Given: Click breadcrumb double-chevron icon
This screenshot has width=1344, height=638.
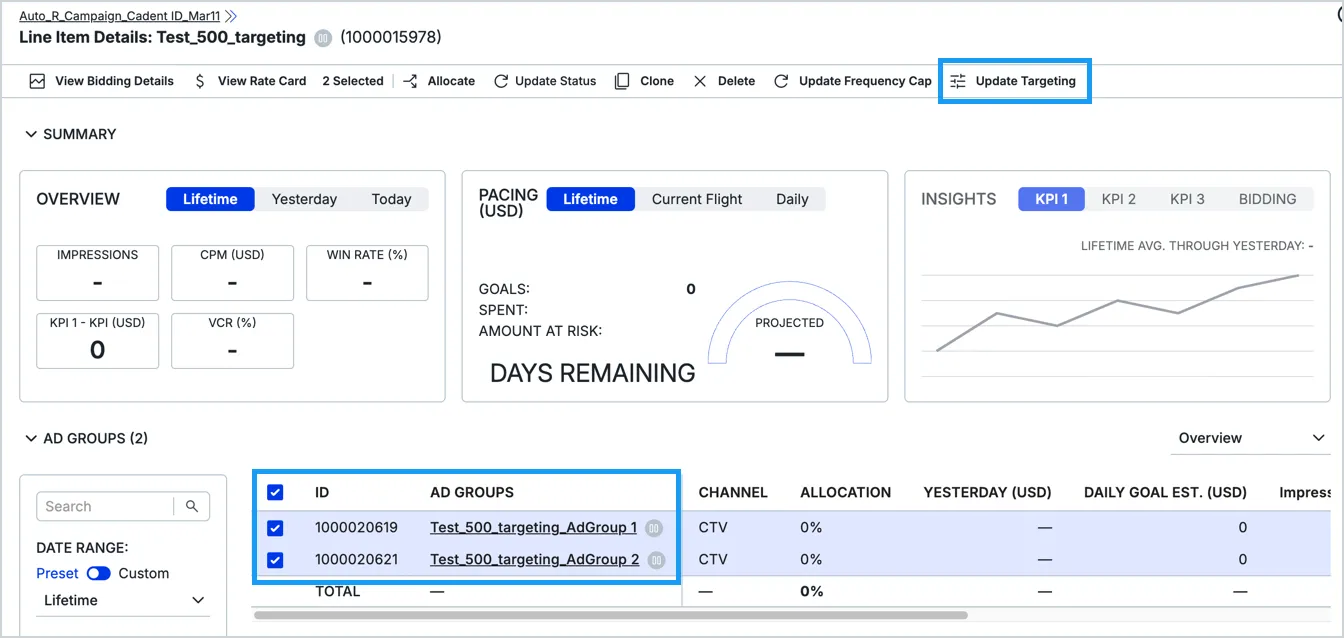Looking at the screenshot, I should [231, 16].
